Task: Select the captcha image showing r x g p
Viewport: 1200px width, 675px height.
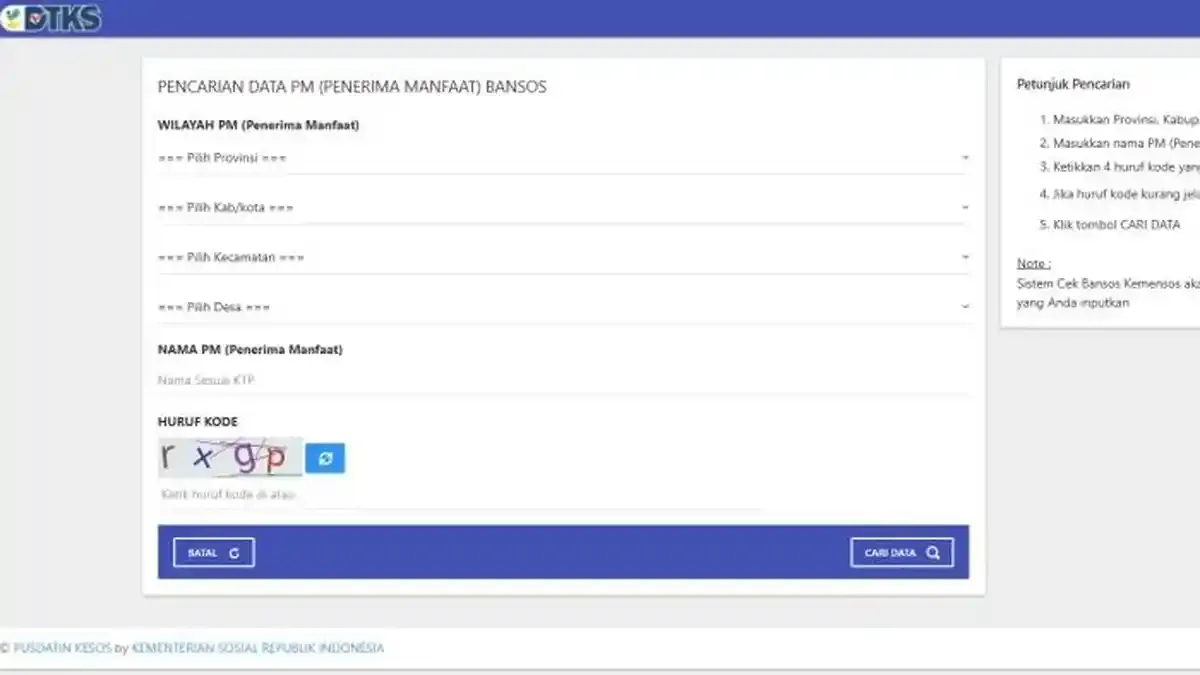Action: 230,456
